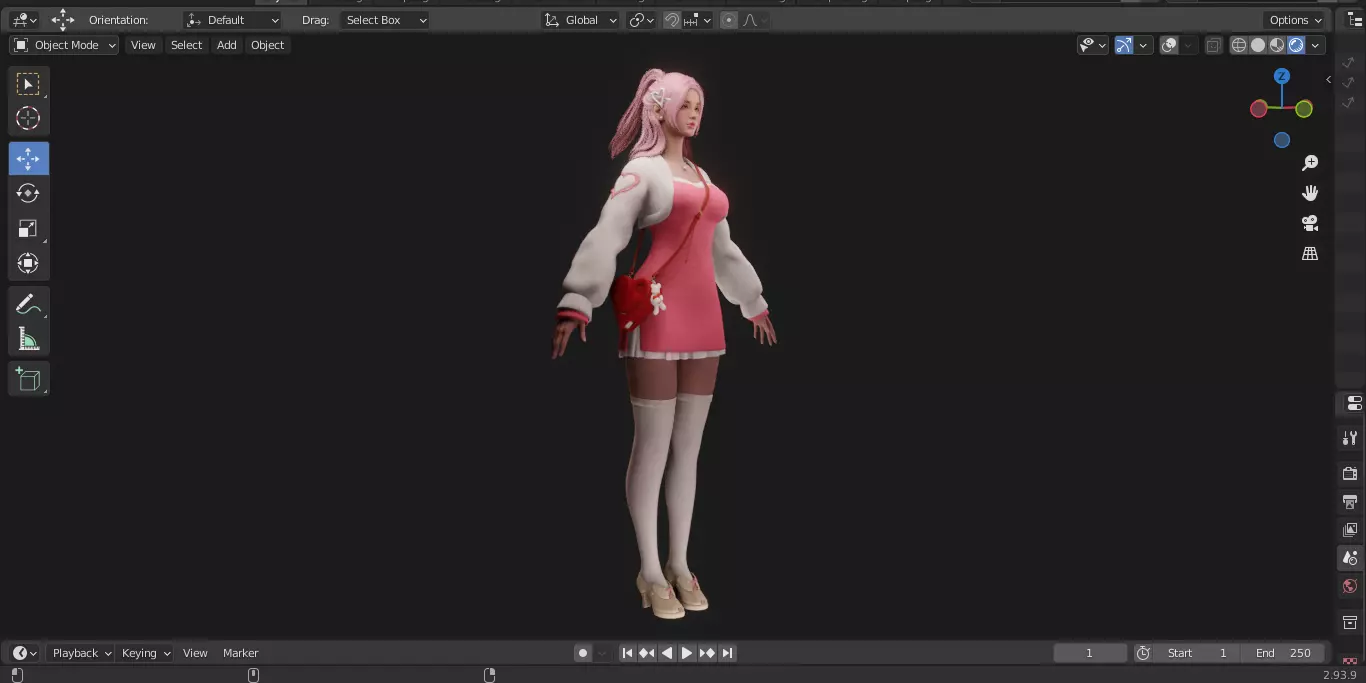1366x683 pixels.
Task: Activate the Rotate tool
Action: (28, 193)
